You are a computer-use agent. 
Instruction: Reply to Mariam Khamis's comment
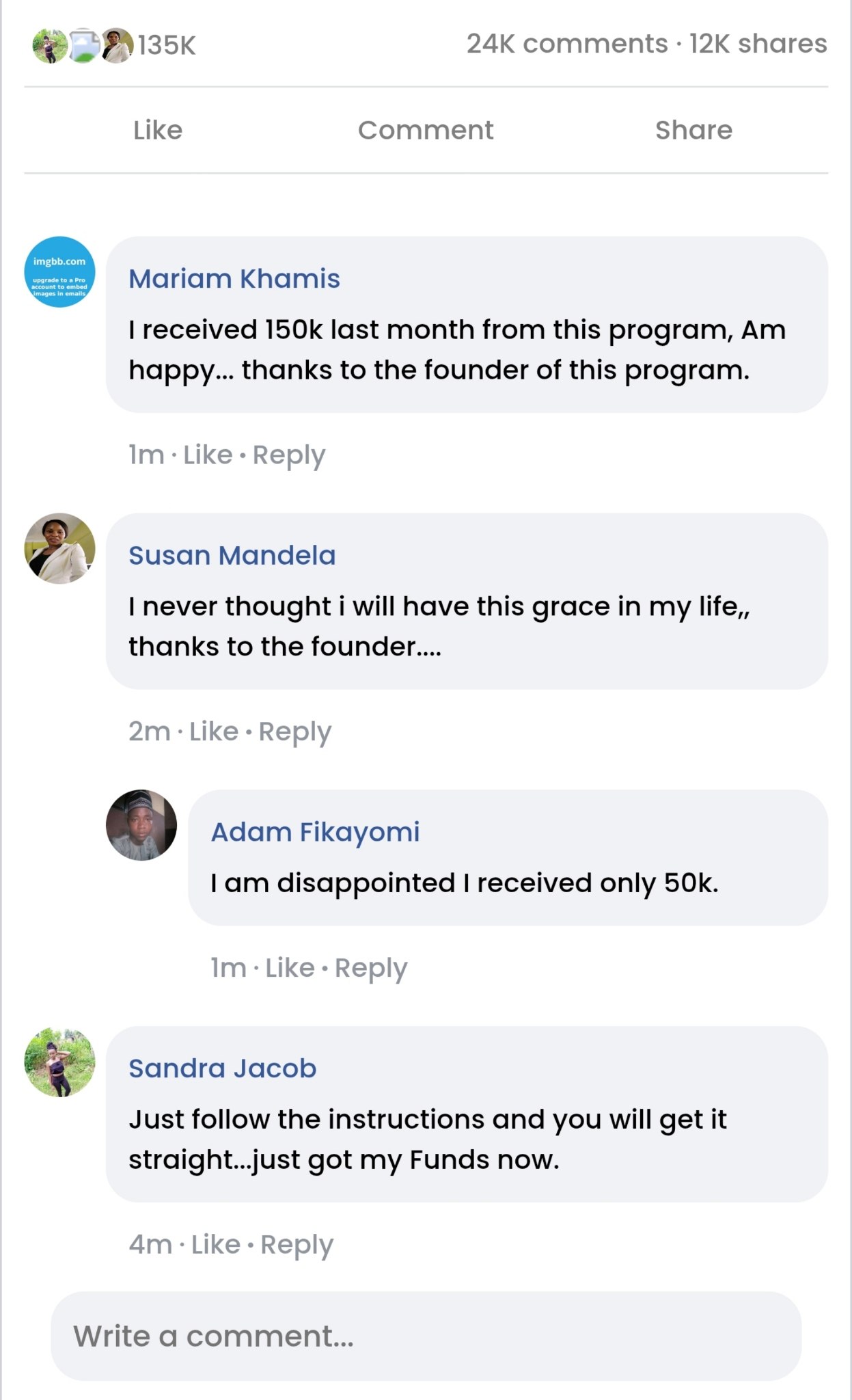(289, 455)
